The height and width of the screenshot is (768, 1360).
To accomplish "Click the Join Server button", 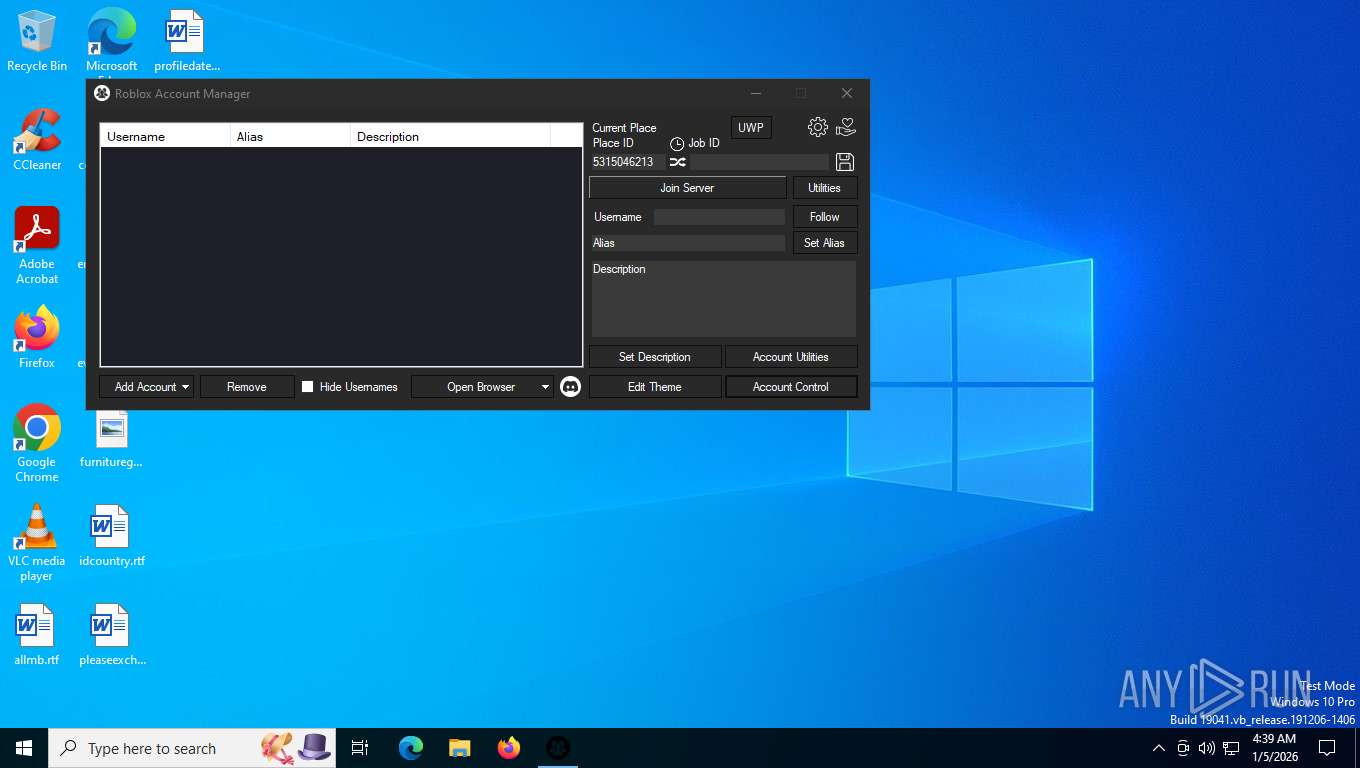I will point(687,188).
